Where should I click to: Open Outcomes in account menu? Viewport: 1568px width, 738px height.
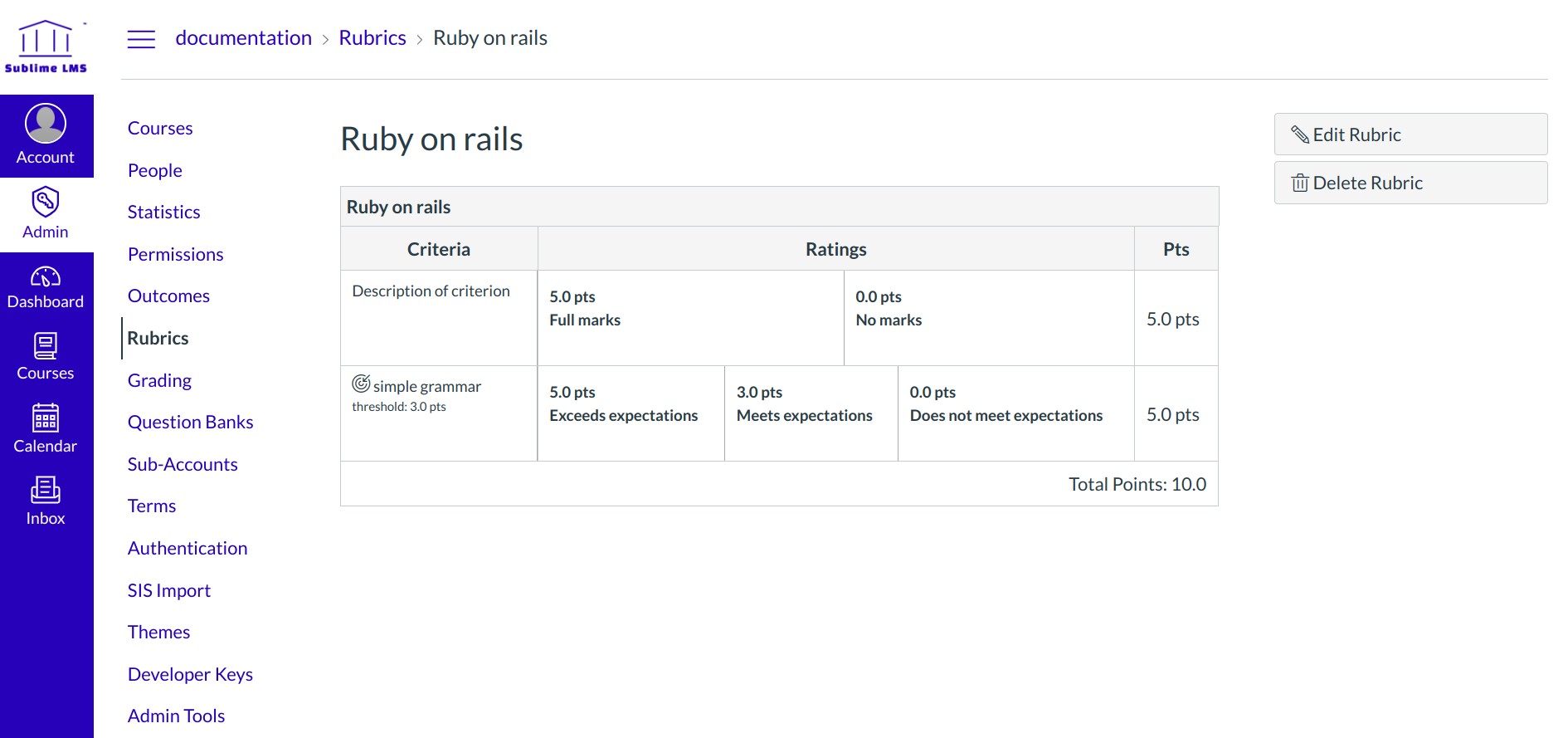point(168,296)
